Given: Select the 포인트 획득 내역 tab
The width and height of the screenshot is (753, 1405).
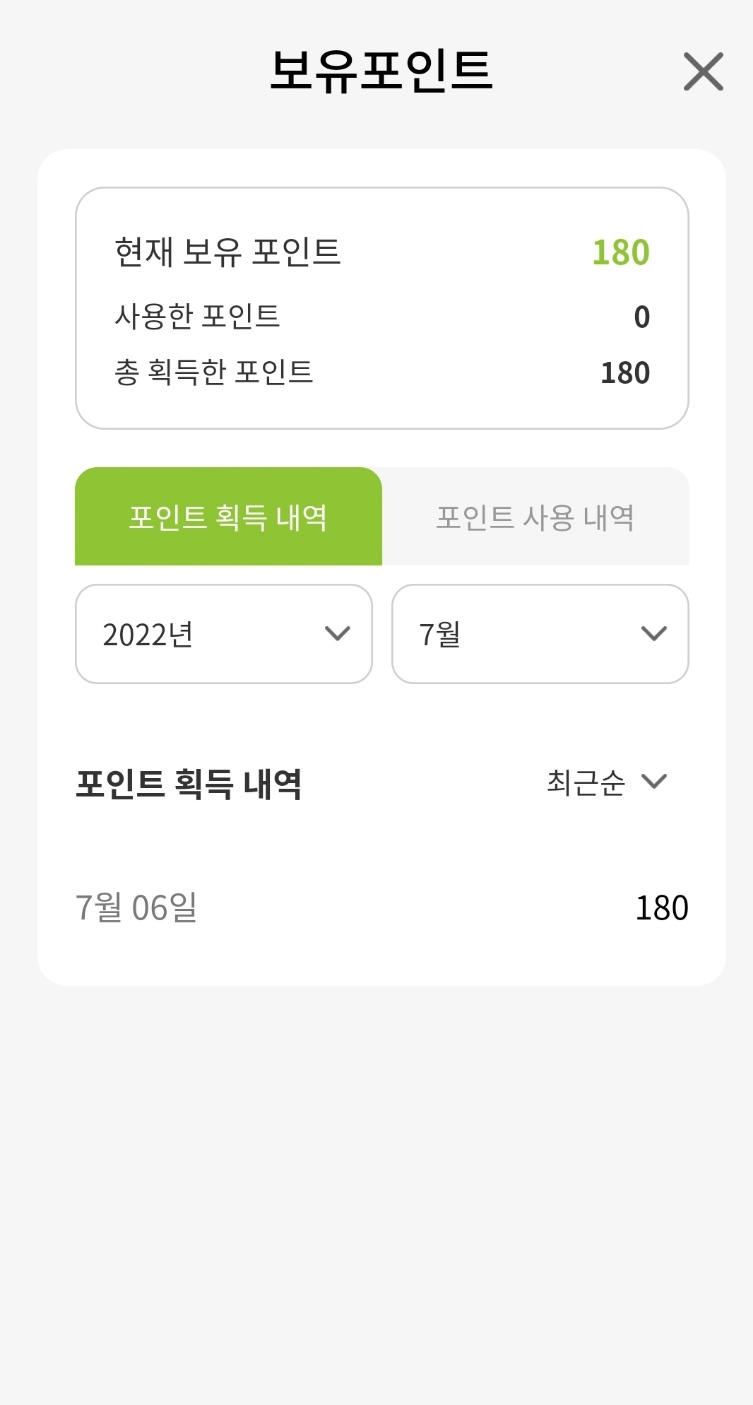Looking at the screenshot, I should point(228,517).
